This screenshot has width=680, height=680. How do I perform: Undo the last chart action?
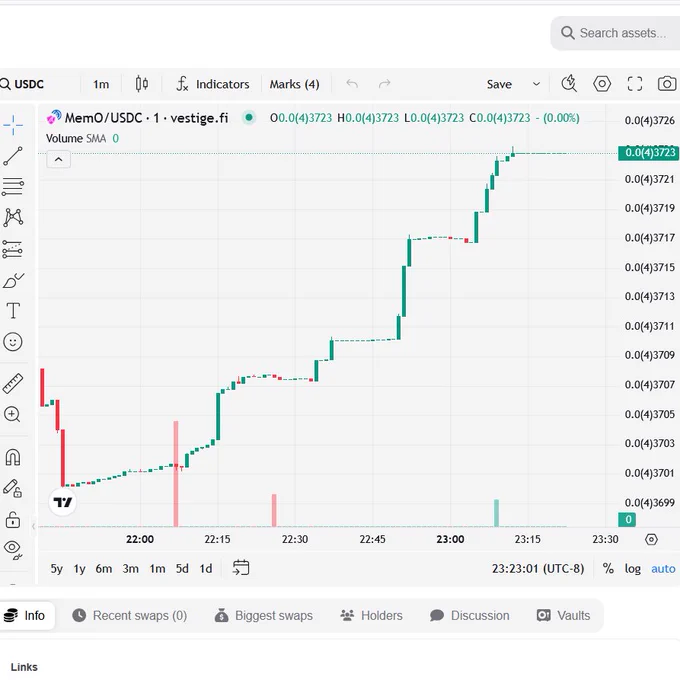click(352, 84)
